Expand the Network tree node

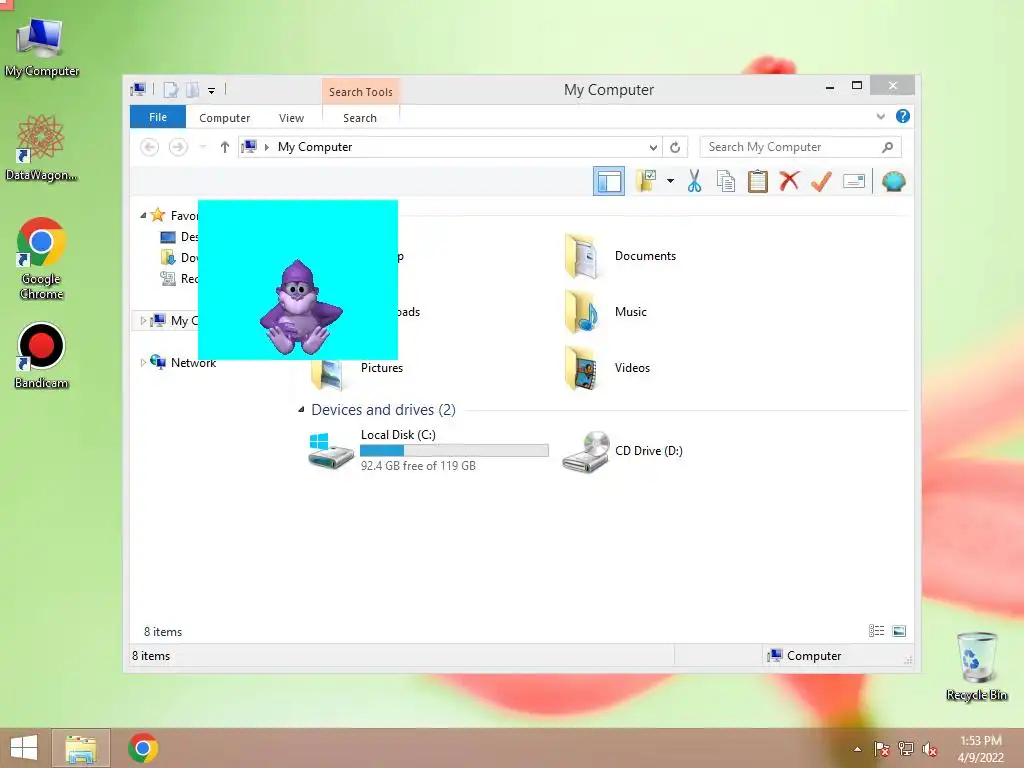(x=143, y=362)
